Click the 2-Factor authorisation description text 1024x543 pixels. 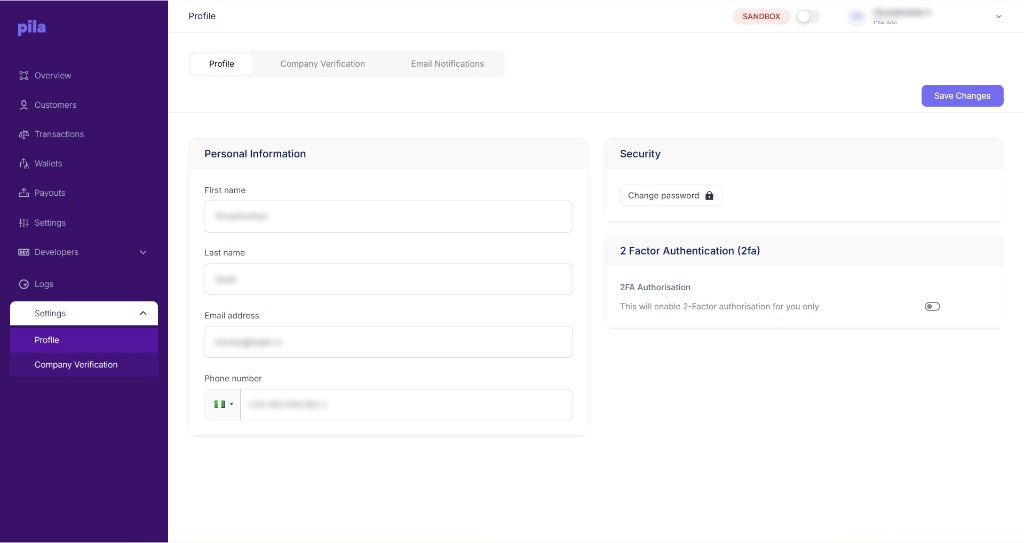point(719,306)
